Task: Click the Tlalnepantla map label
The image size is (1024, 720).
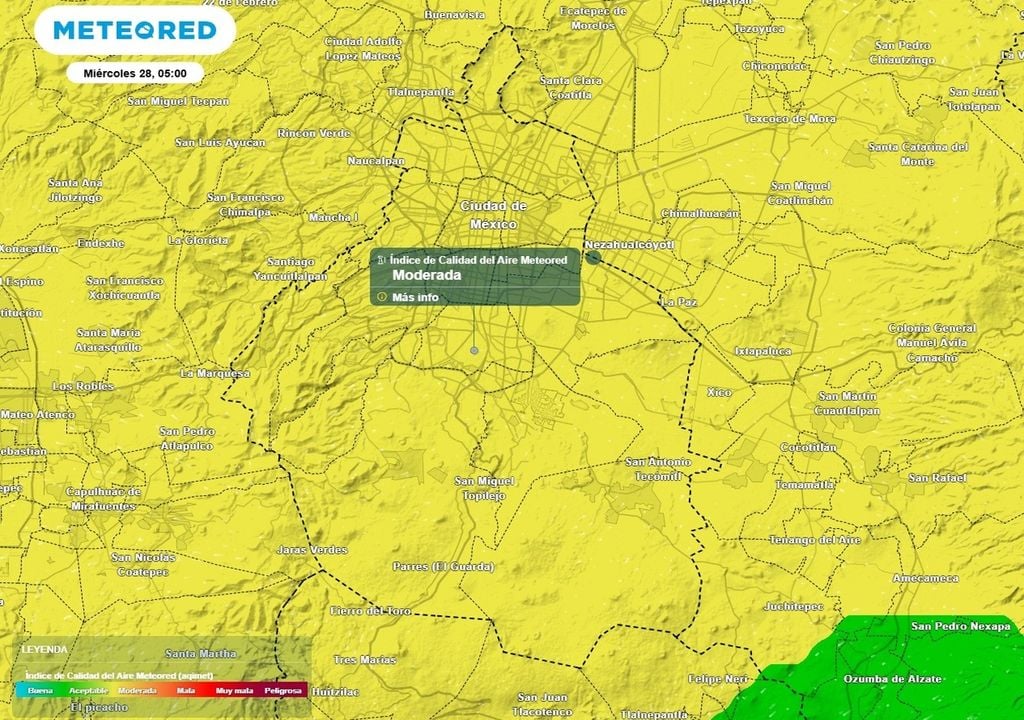Action: point(421,92)
